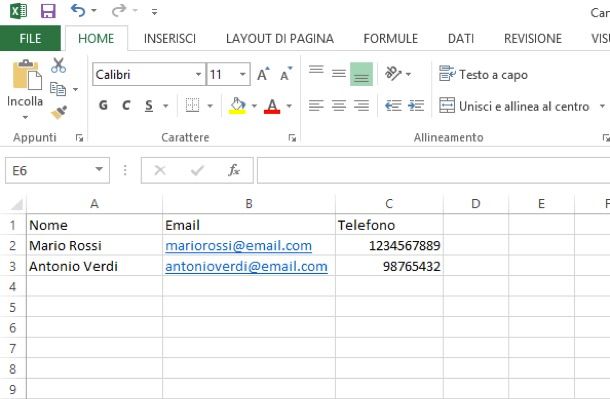Image resolution: width=610 pixels, height=399 pixels.
Task: Click the Select All corner triangle
Action: 16,204
